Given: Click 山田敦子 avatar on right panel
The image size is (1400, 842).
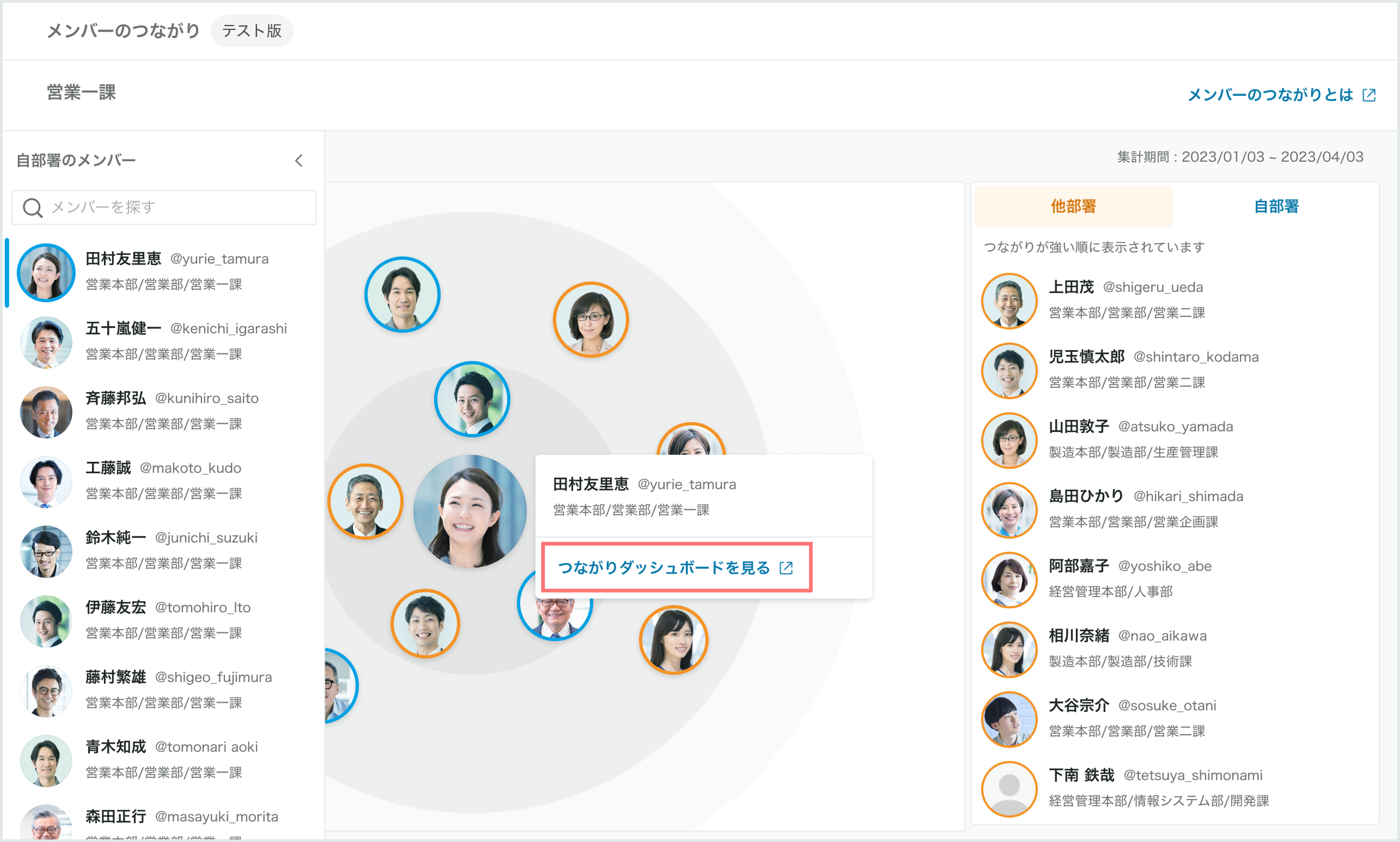Looking at the screenshot, I should coord(1009,441).
